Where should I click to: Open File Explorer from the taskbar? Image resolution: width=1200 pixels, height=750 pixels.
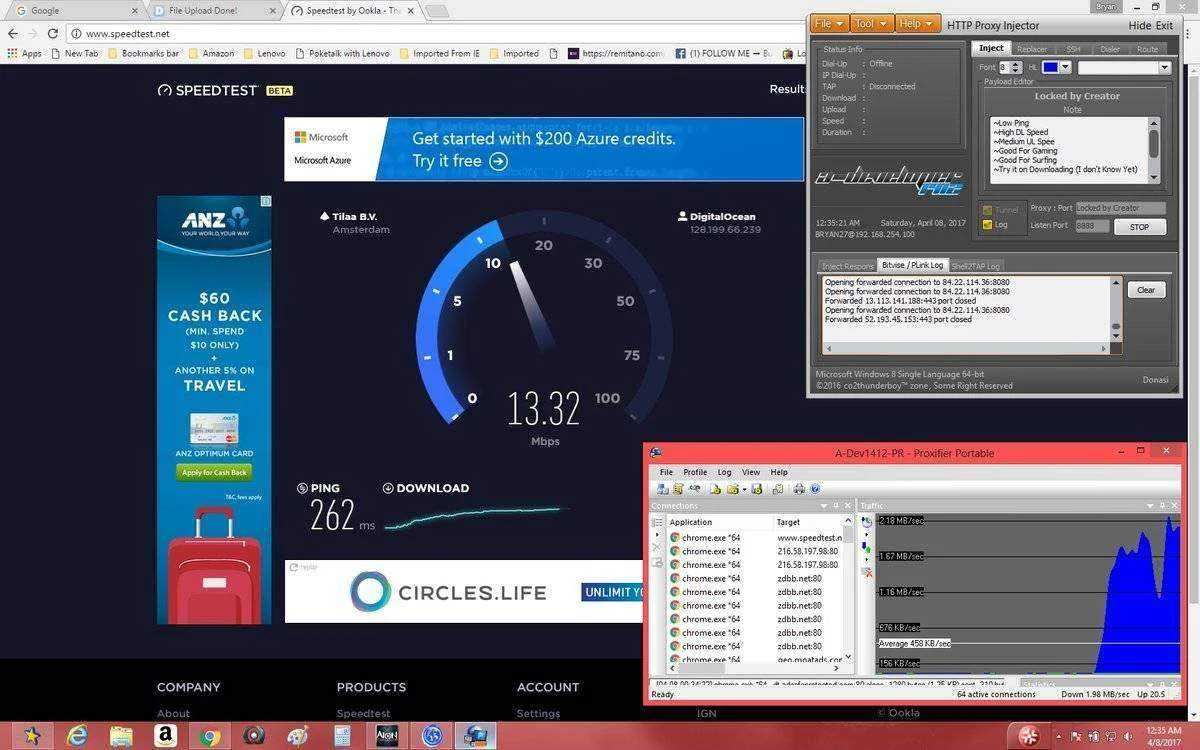point(121,736)
